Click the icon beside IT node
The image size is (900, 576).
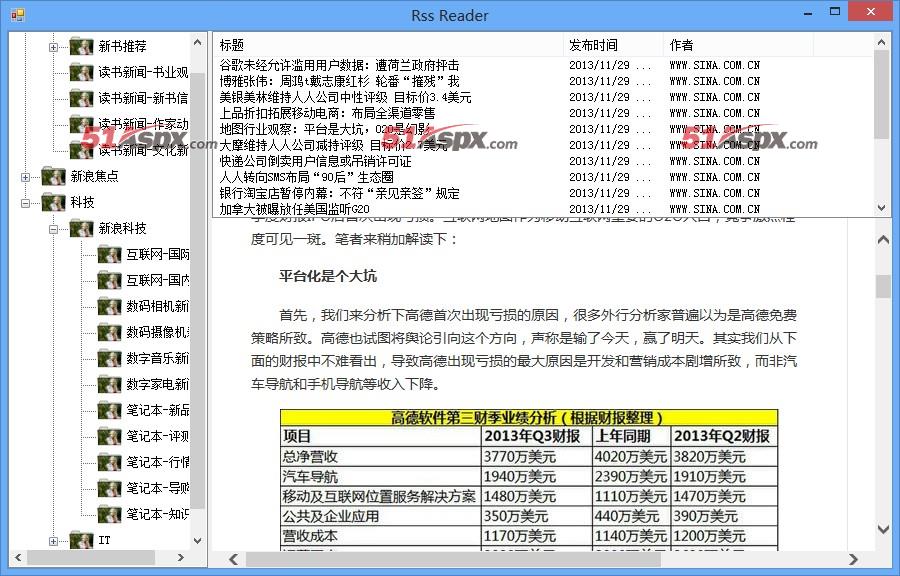[x=82, y=540]
